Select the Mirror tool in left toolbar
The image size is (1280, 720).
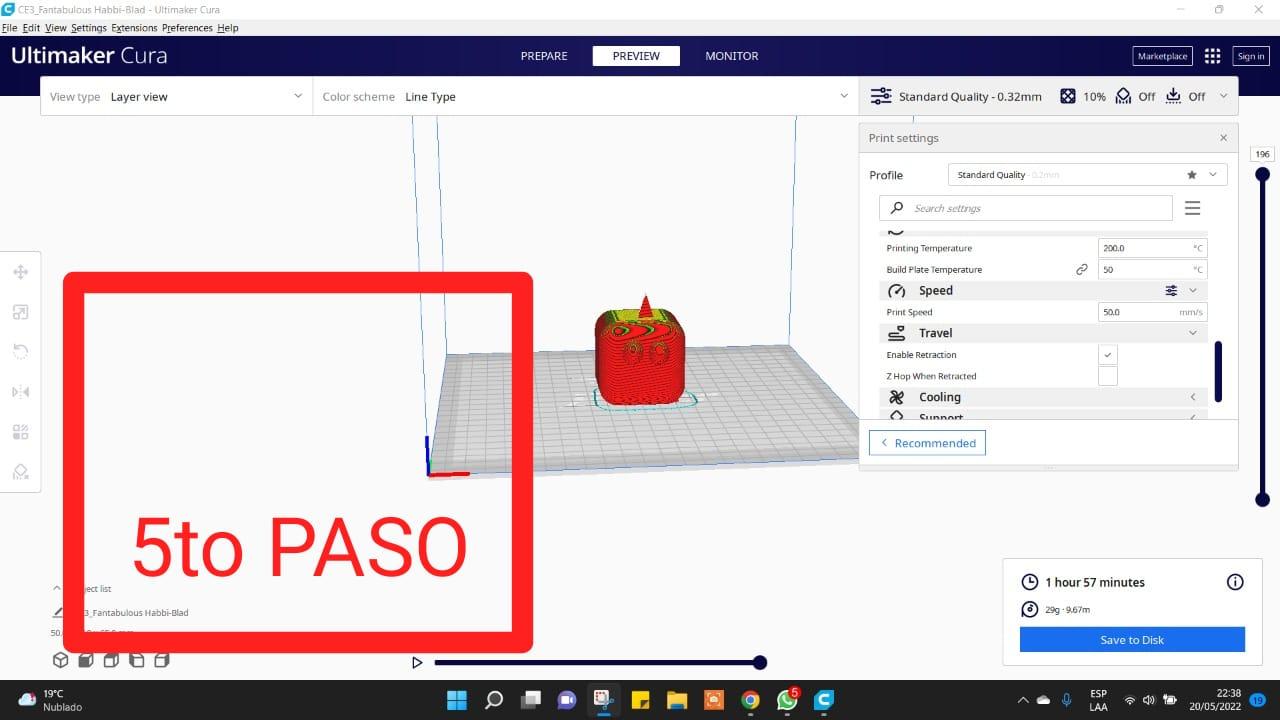(20, 392)
